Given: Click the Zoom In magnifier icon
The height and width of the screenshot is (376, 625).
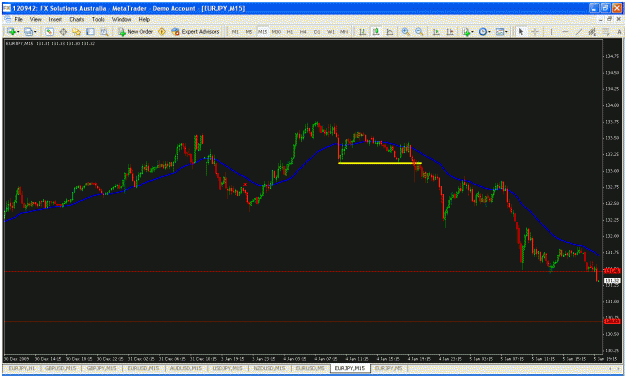Looking at the screenshot, I should click(x=406, y=32).
